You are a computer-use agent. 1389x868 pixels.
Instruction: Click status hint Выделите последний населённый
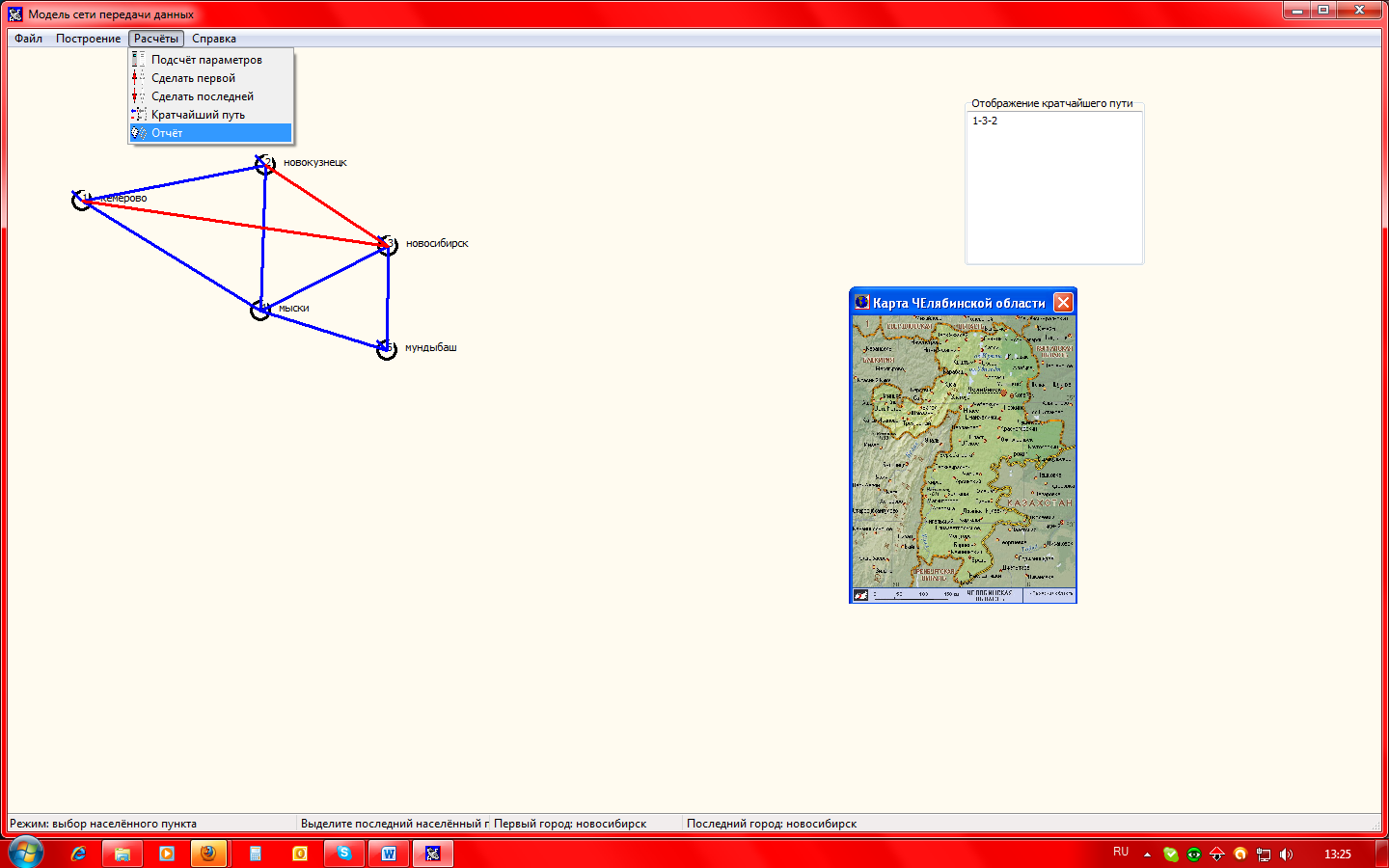pyautogui.click(x=395, y=824)
